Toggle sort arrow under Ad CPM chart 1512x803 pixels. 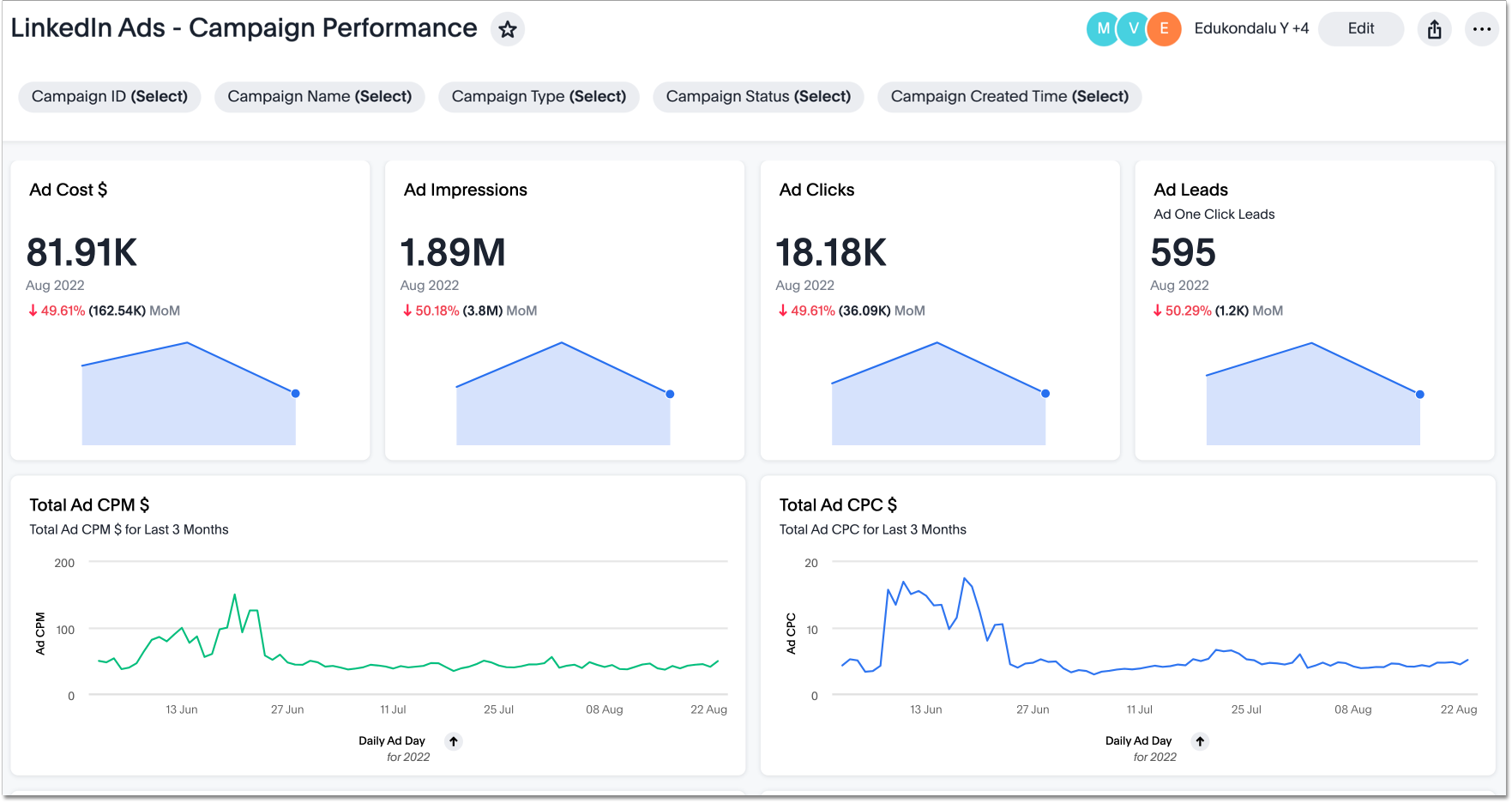(x=454, y=741)
